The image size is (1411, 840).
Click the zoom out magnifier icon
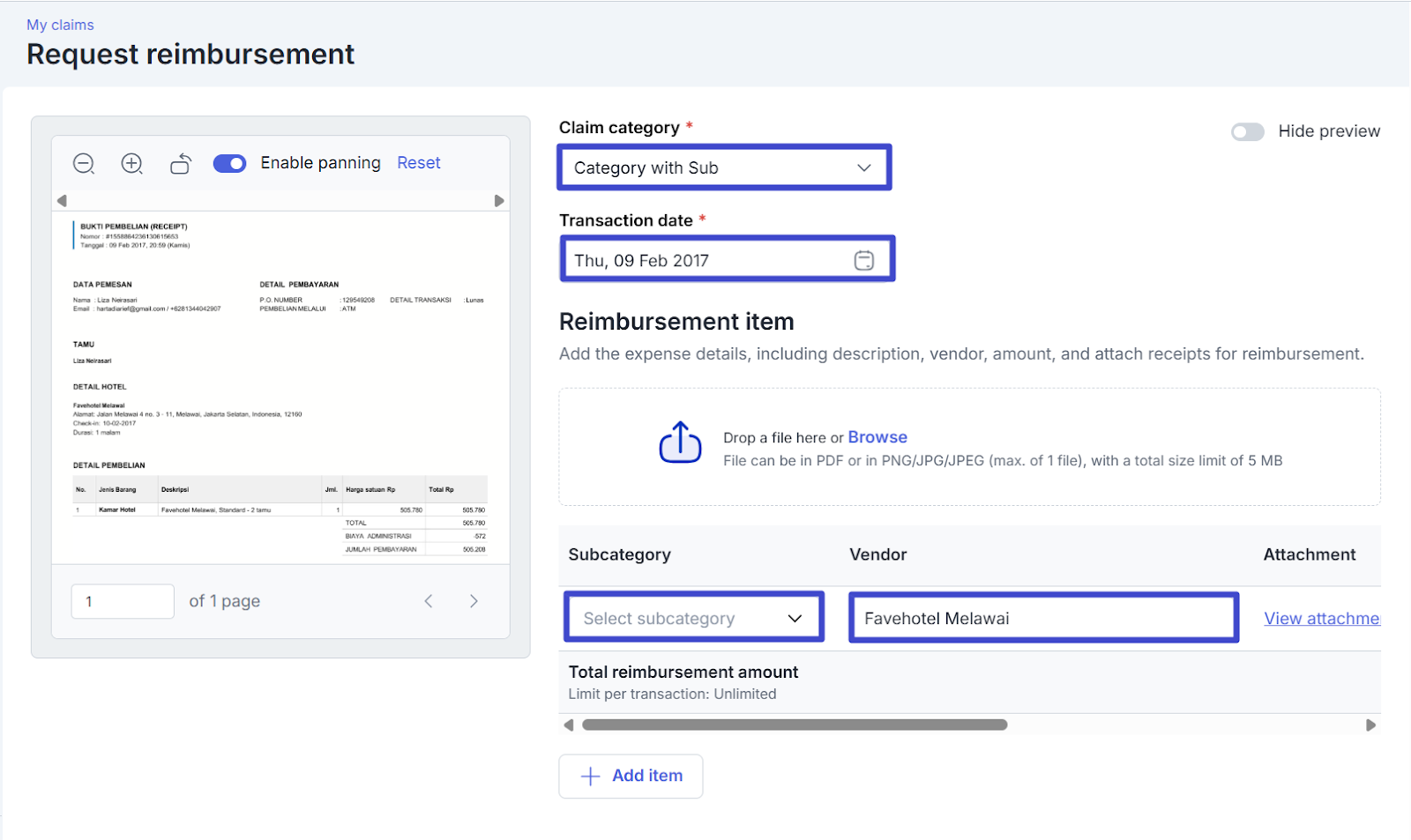[x=84, y=163]
